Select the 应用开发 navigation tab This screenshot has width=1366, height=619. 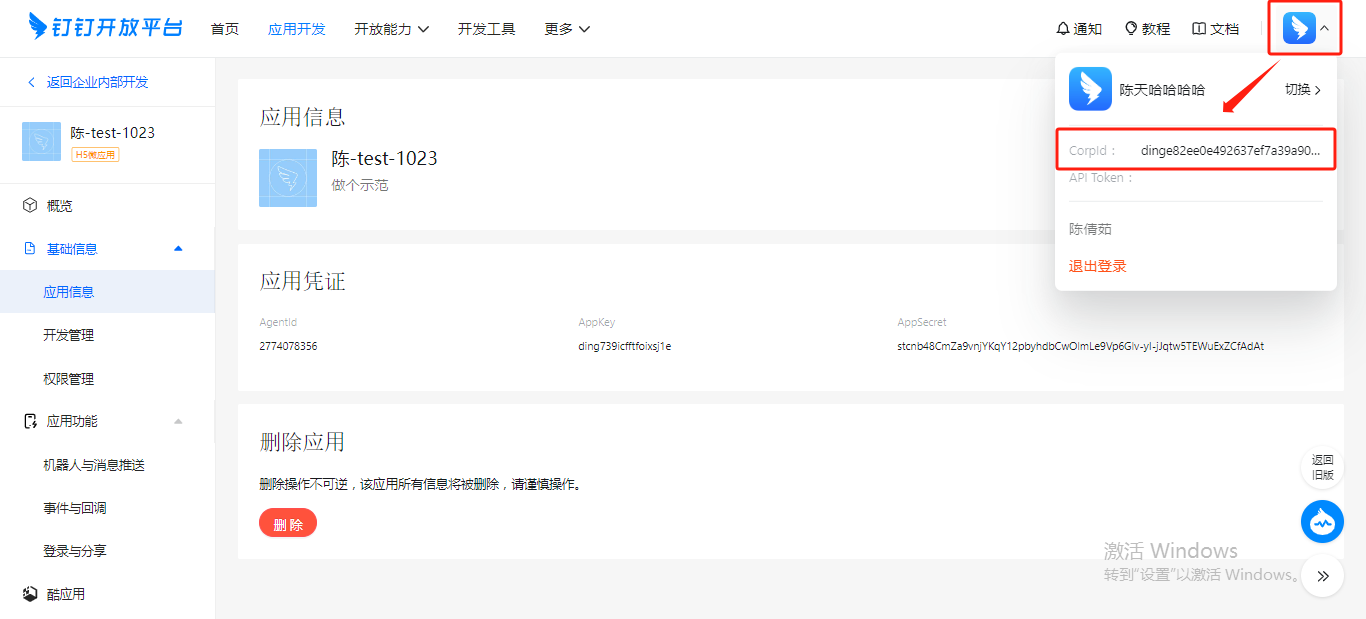coord(297,29)
